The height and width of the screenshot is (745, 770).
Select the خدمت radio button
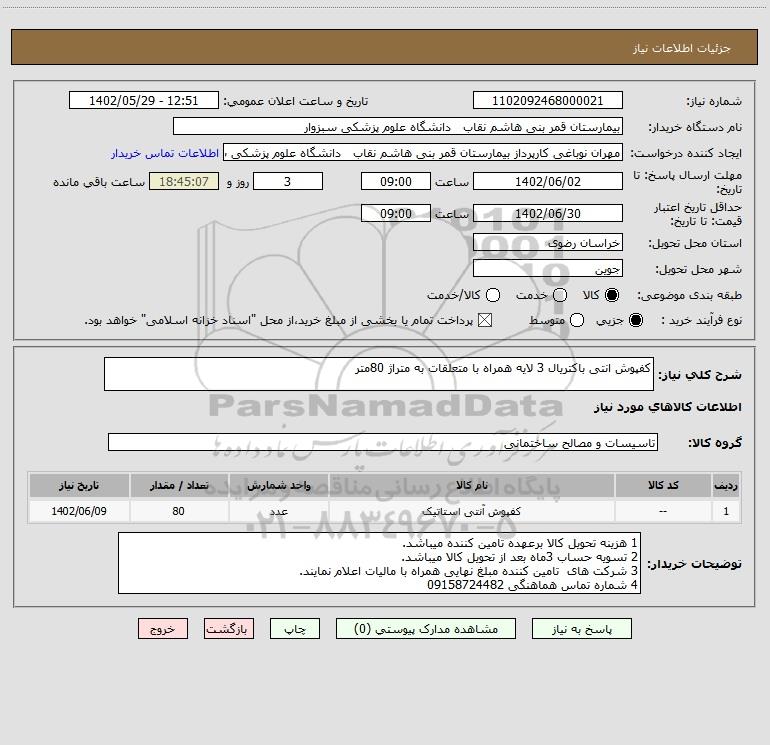560,295
